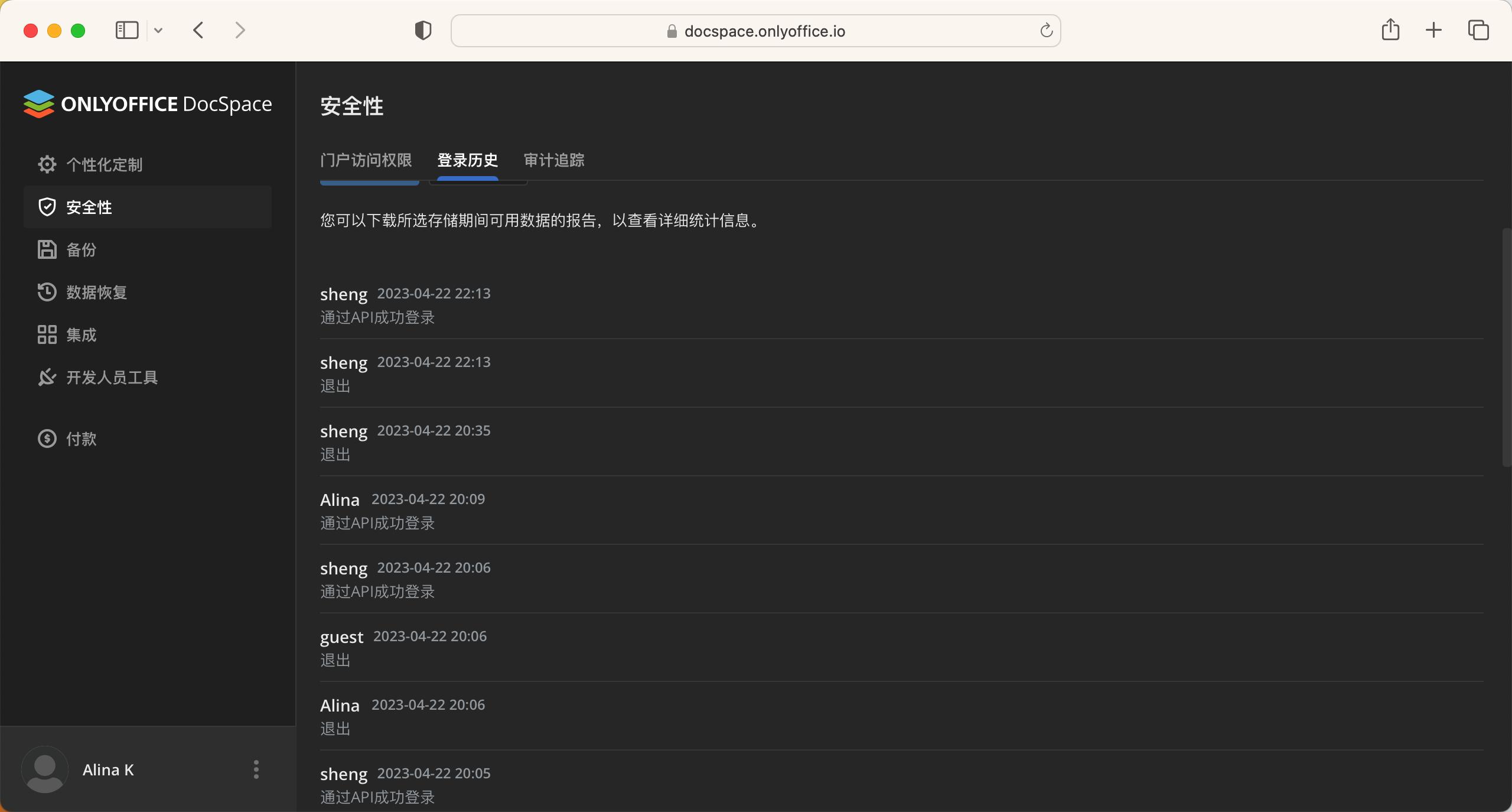The height and width of the screenshot is (812, 1512).
Task: Click the ONLYOFFICE DocSpace logo
Action: pos(146,103)
